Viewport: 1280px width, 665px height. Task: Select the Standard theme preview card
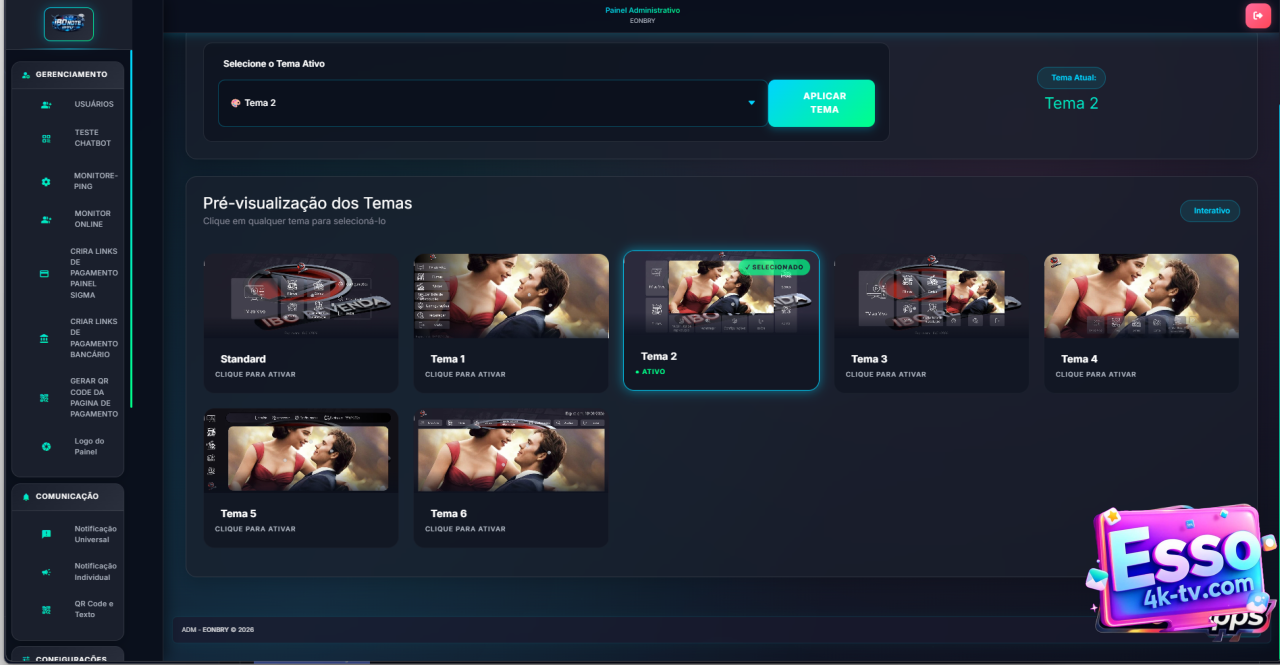301,322
